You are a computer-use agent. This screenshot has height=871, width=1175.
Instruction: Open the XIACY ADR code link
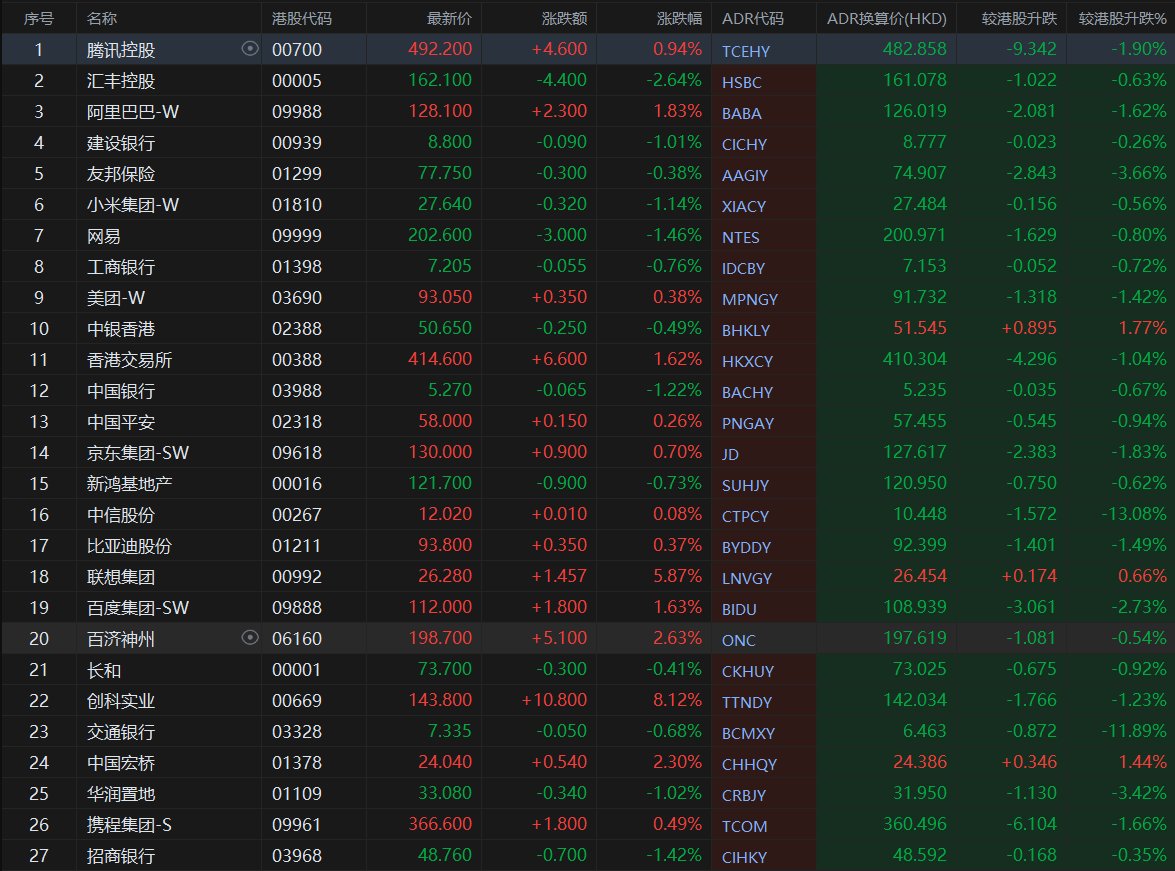tap(743, 206)
